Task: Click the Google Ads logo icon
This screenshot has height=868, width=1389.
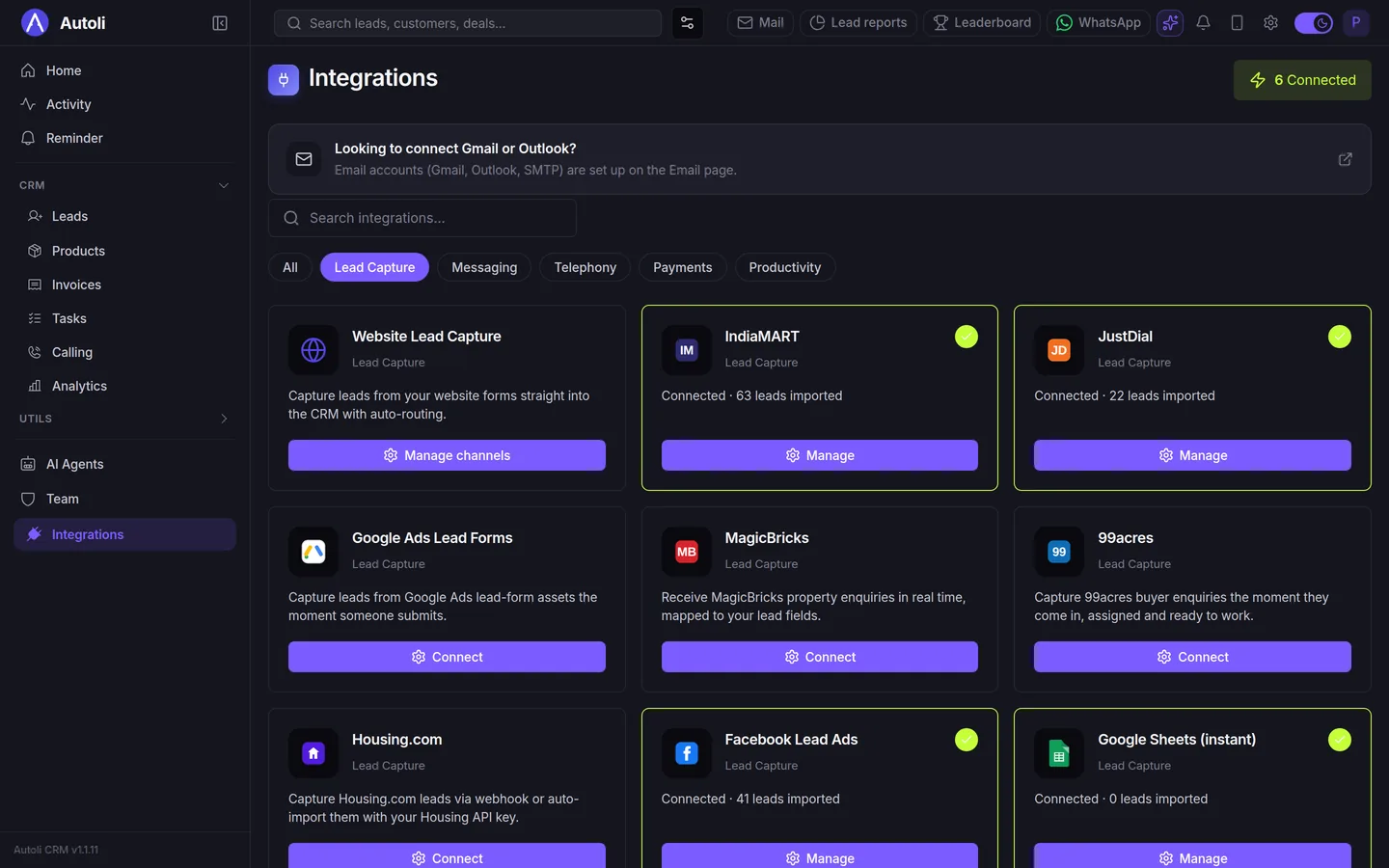Action: pyautogui.click(x=313, y=552)
